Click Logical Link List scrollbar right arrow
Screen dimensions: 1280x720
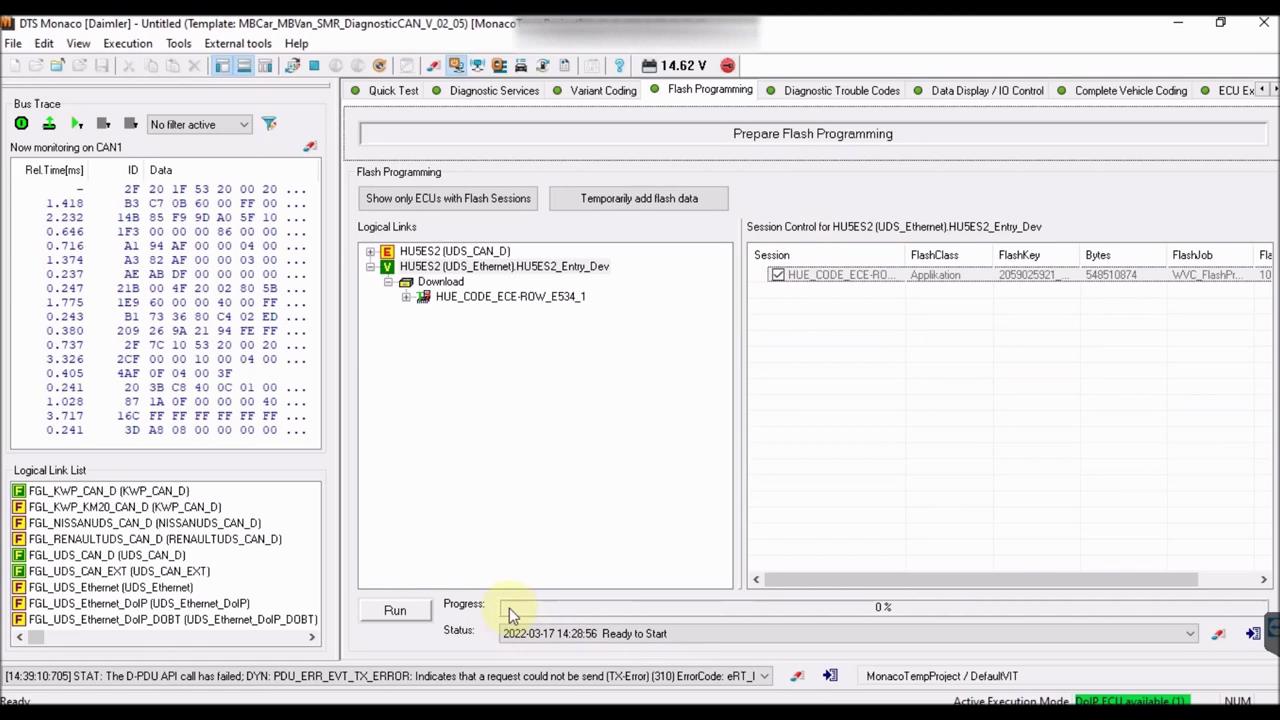pos(311,637)
